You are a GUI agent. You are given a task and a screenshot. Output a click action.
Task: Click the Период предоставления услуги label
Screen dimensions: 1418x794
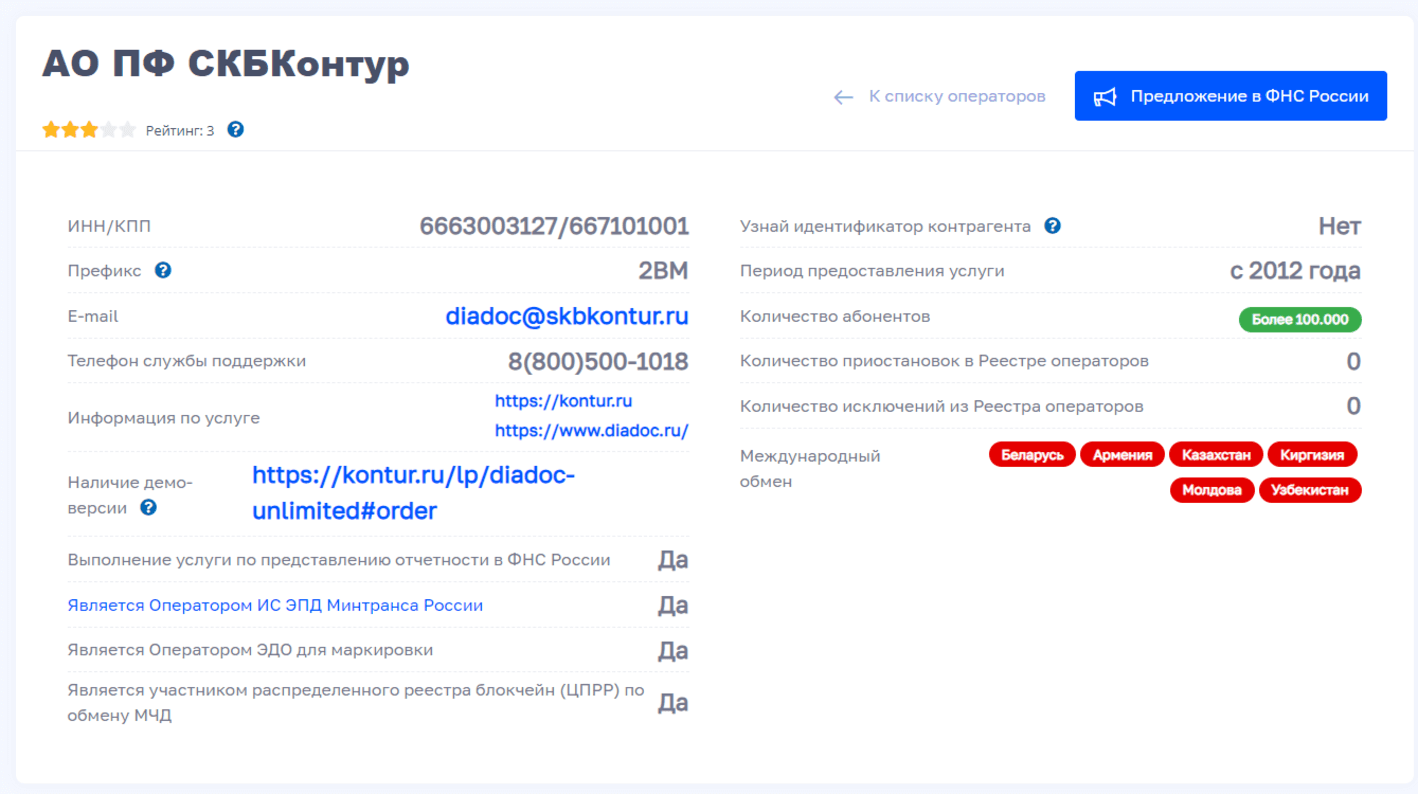pos(872,271)
